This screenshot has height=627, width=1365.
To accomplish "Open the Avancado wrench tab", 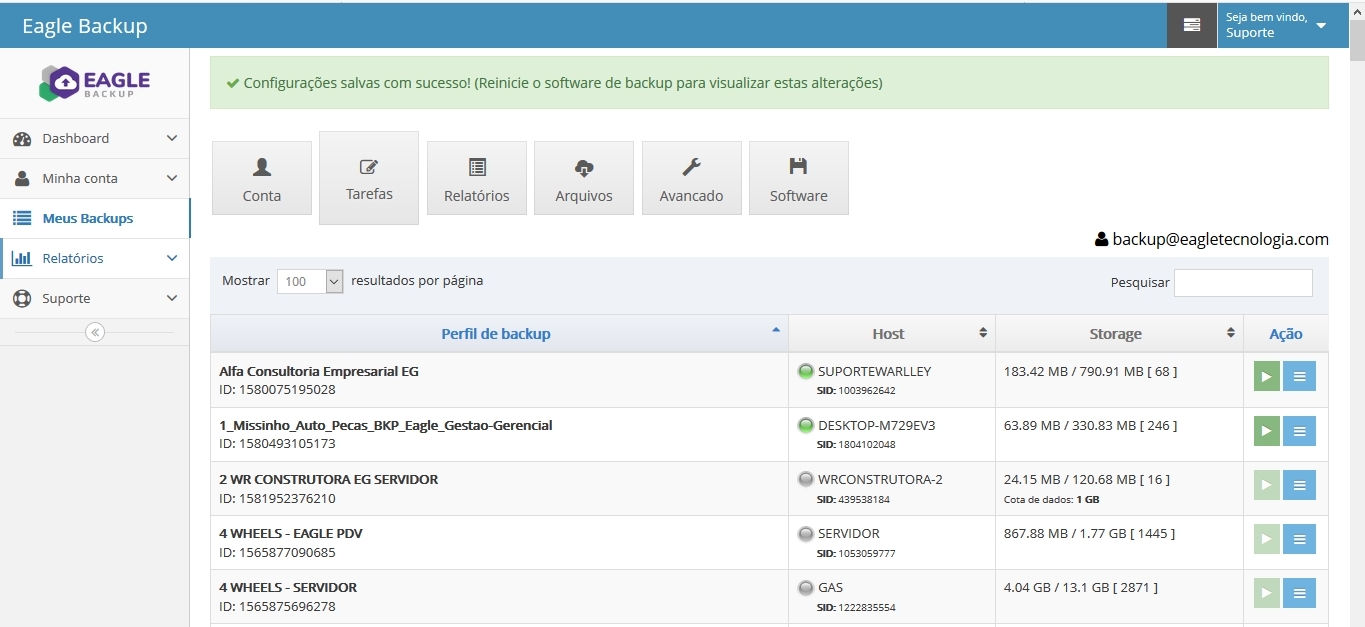I will [692, 178].
